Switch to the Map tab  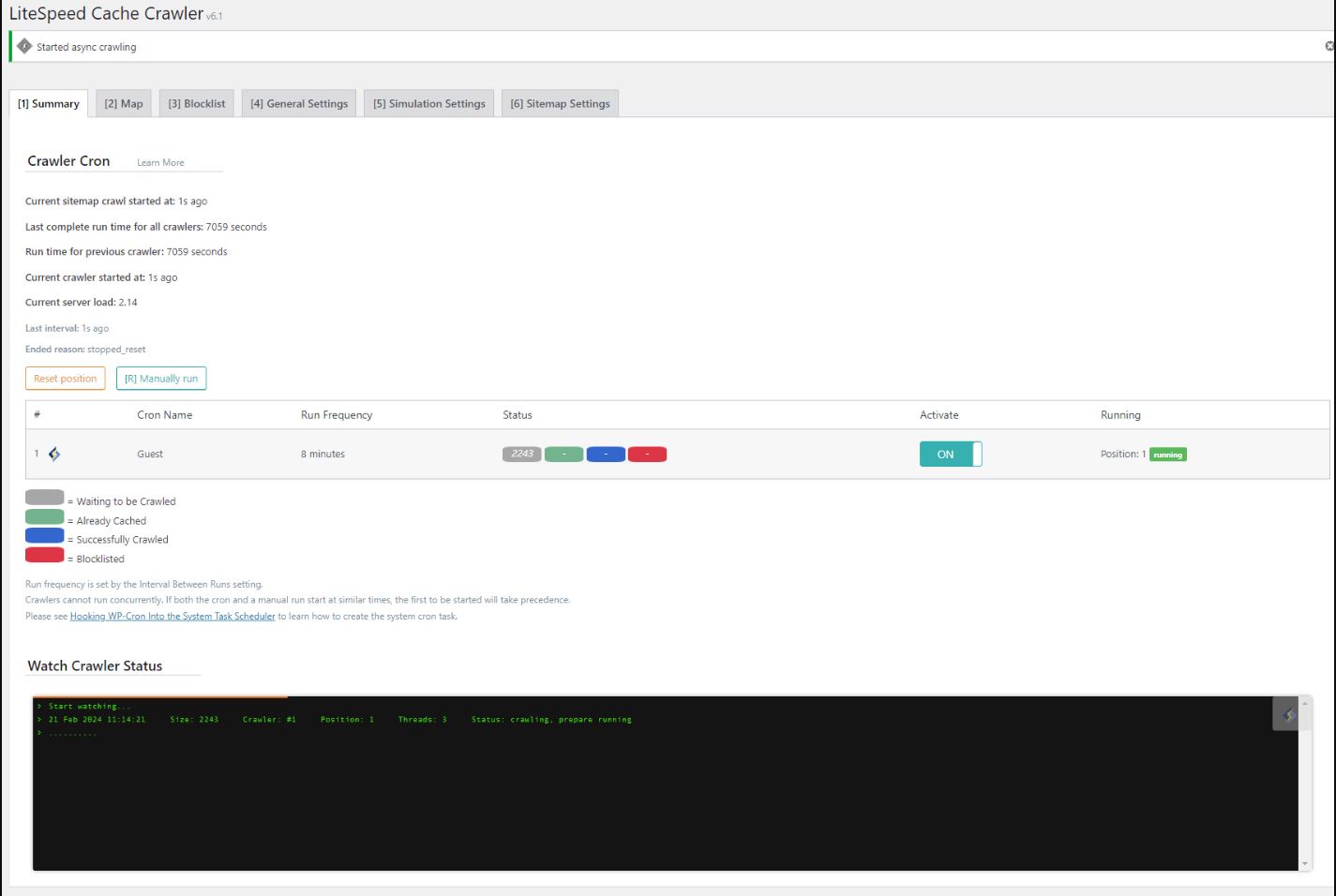click(x=124, y=104)
